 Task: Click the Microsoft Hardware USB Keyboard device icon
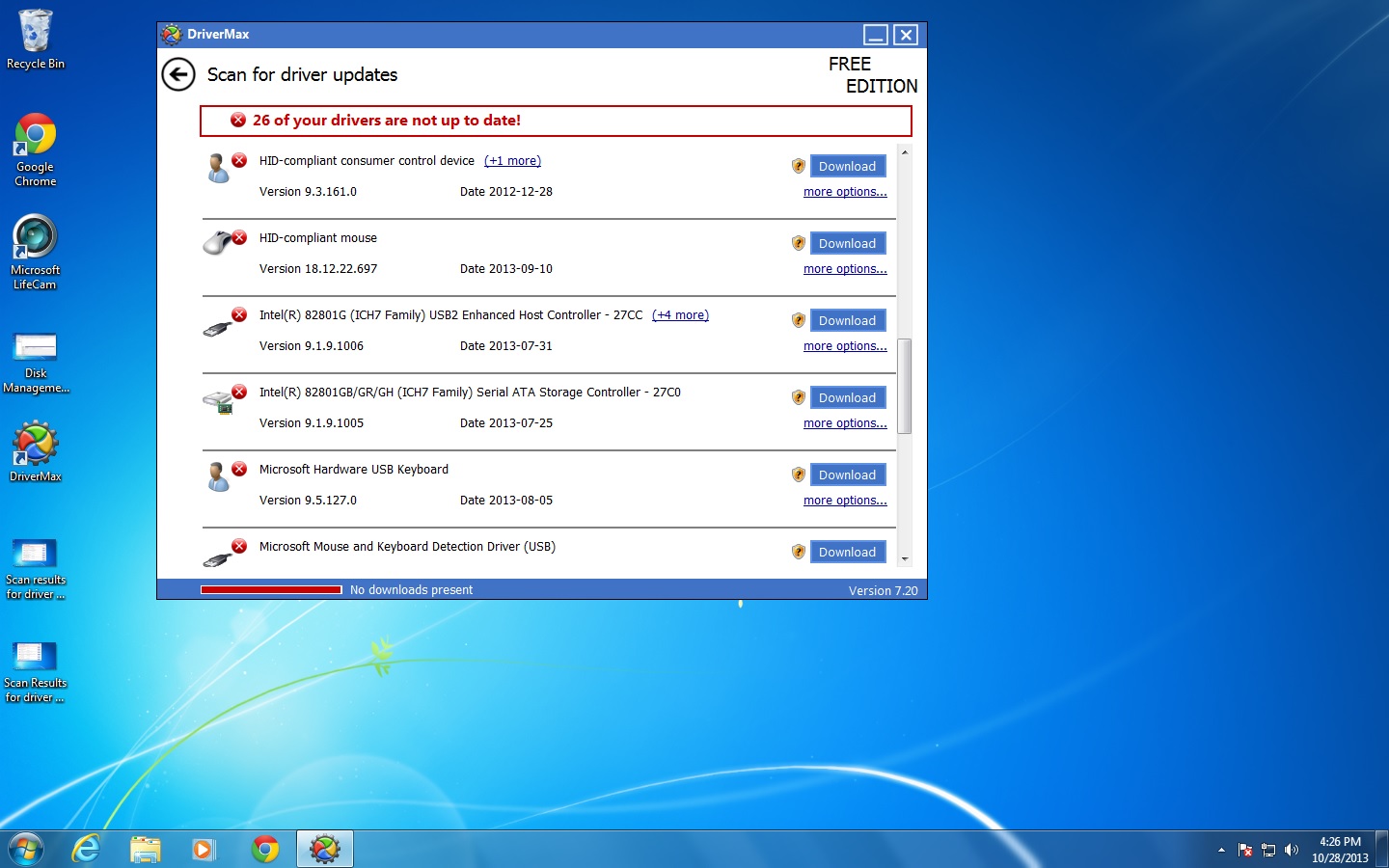[219, 477]
